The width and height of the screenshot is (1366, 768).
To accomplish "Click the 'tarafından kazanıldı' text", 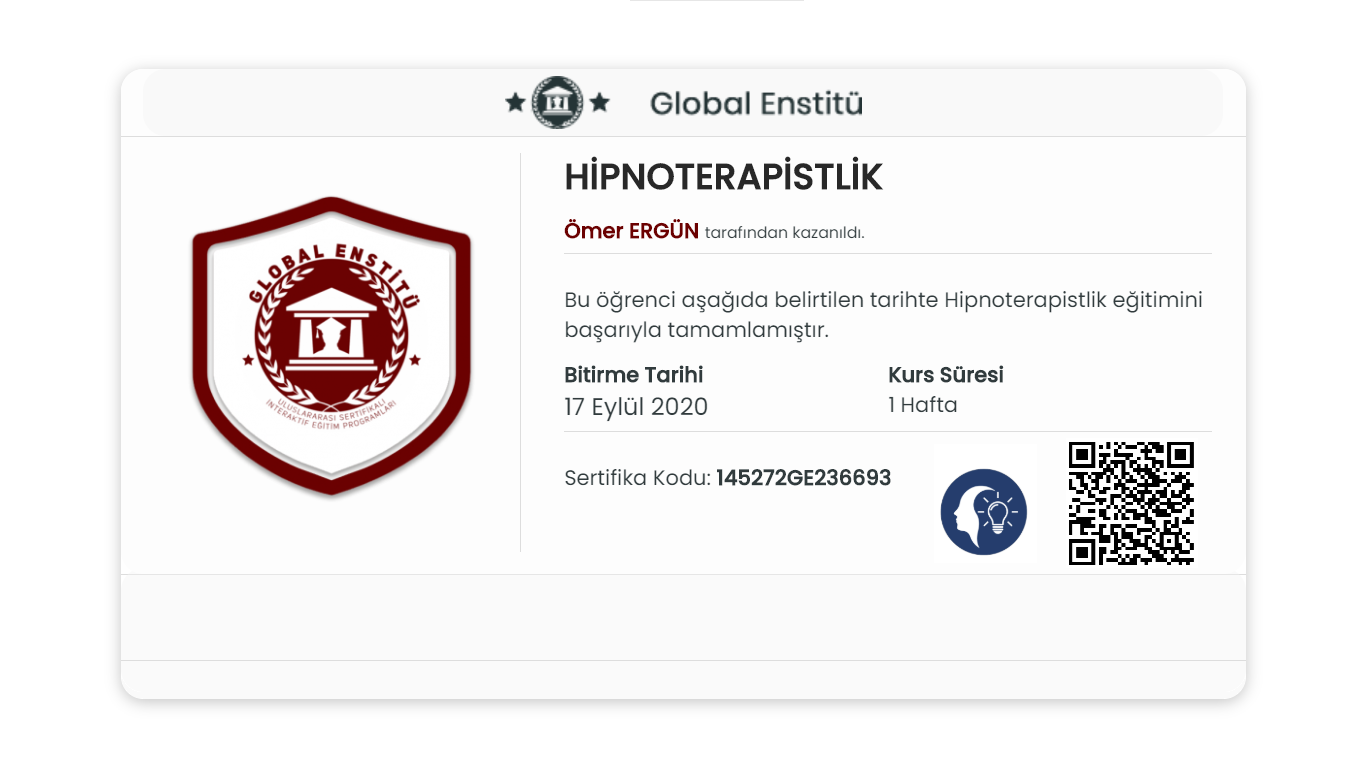I will (x=785, y=233).
